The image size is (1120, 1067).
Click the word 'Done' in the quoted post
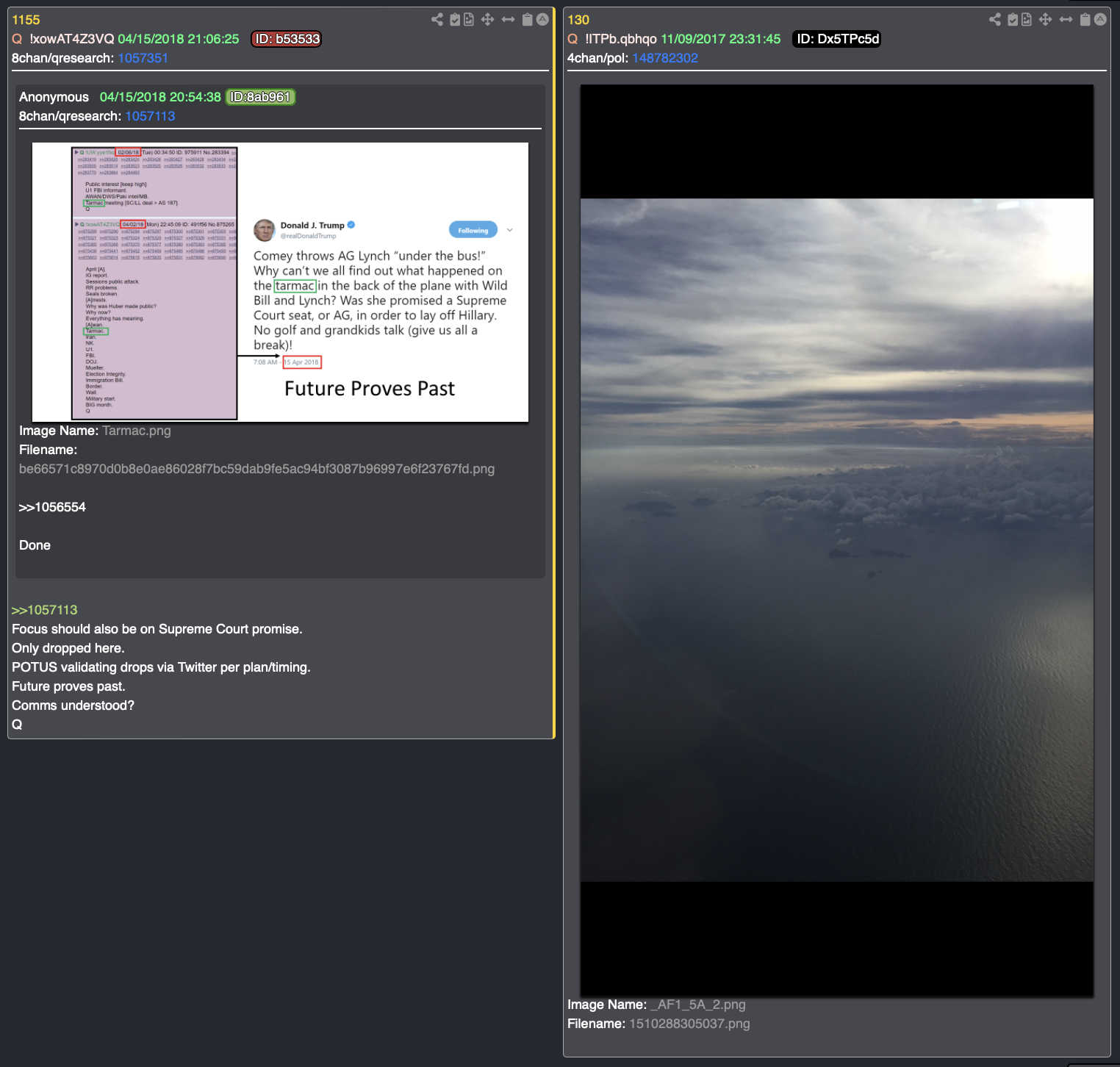coord(35,545)
